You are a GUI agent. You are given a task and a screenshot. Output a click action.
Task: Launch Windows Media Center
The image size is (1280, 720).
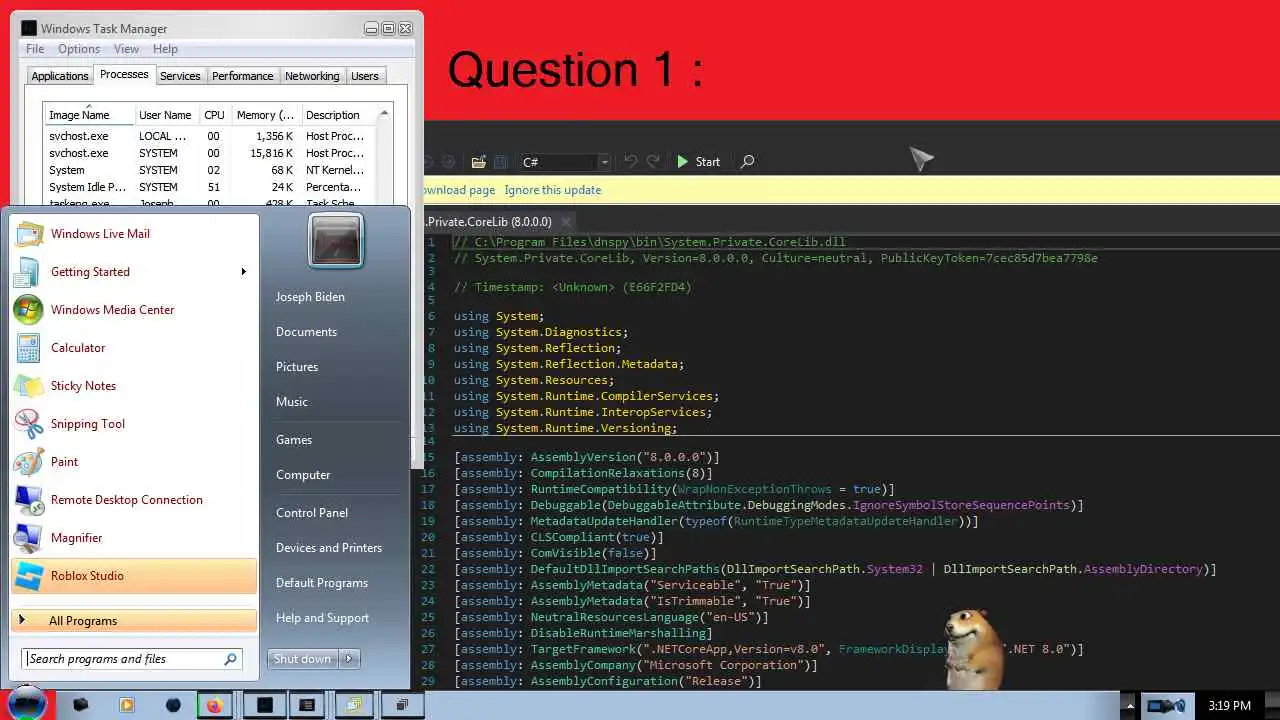point(134,310)
